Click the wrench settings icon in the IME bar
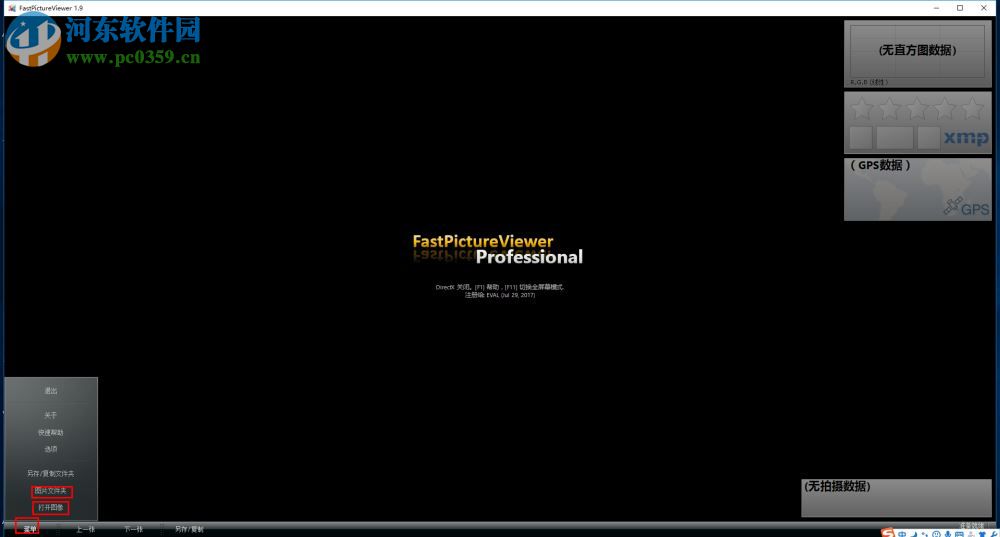 tap(994, 534)
